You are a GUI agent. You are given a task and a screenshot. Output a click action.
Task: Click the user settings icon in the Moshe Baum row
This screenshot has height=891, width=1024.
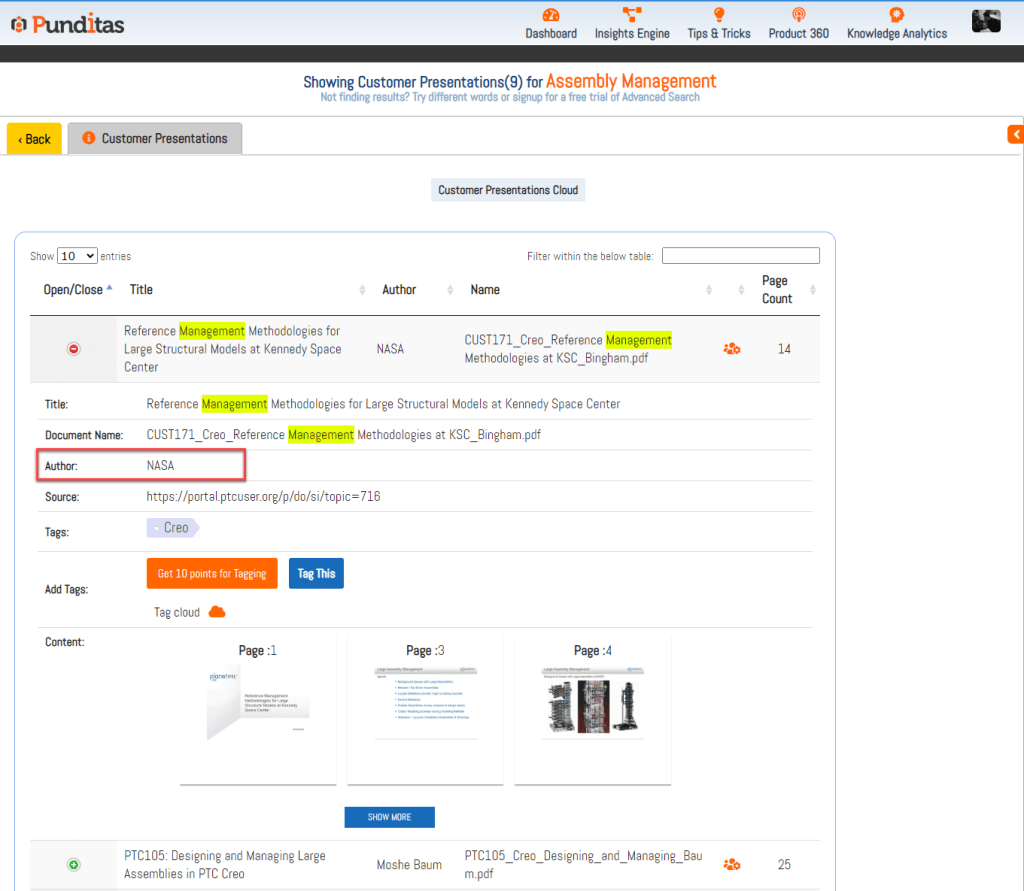pos(732,864)
